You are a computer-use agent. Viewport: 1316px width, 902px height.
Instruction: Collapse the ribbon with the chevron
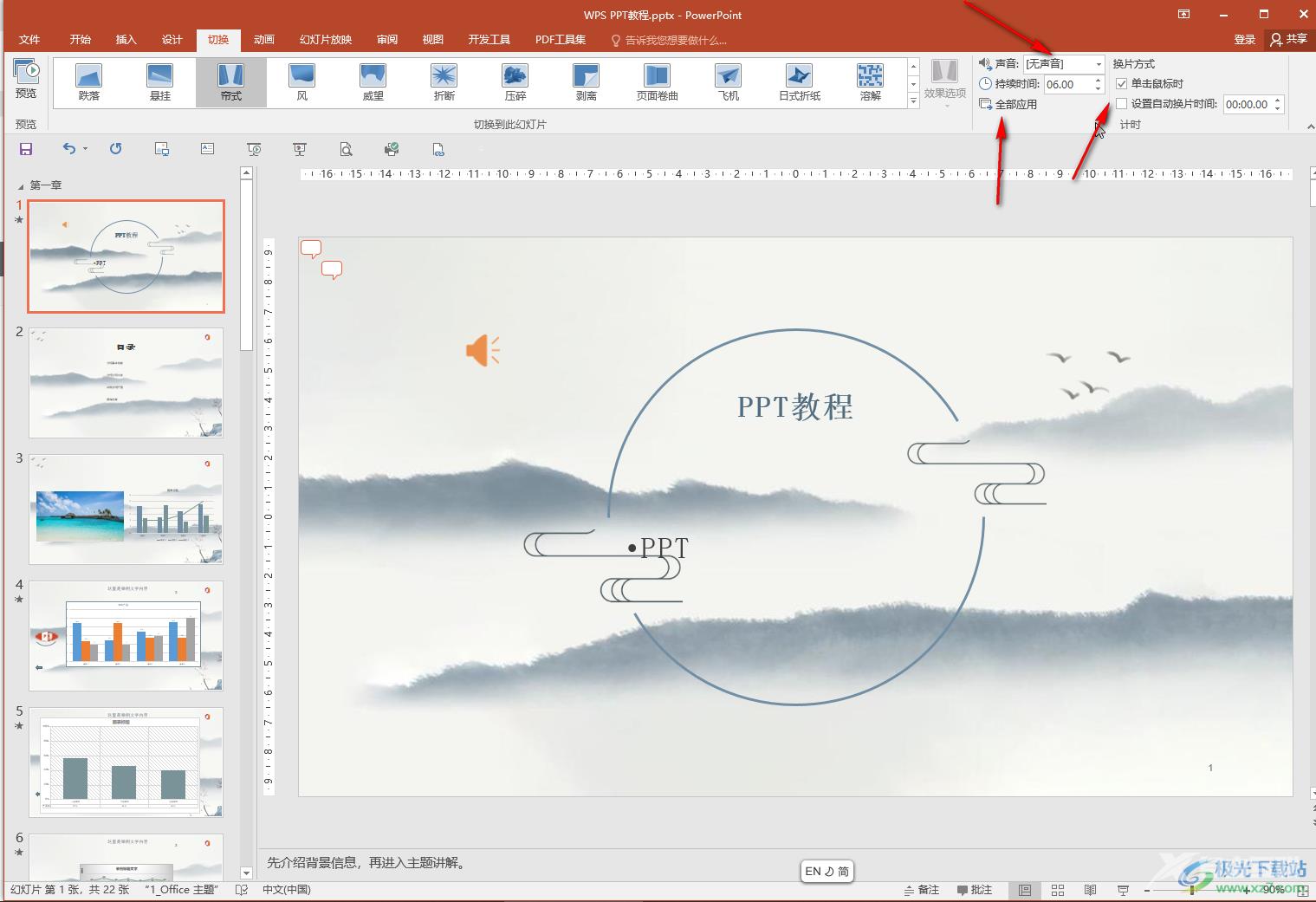[x=1309, y=127]
